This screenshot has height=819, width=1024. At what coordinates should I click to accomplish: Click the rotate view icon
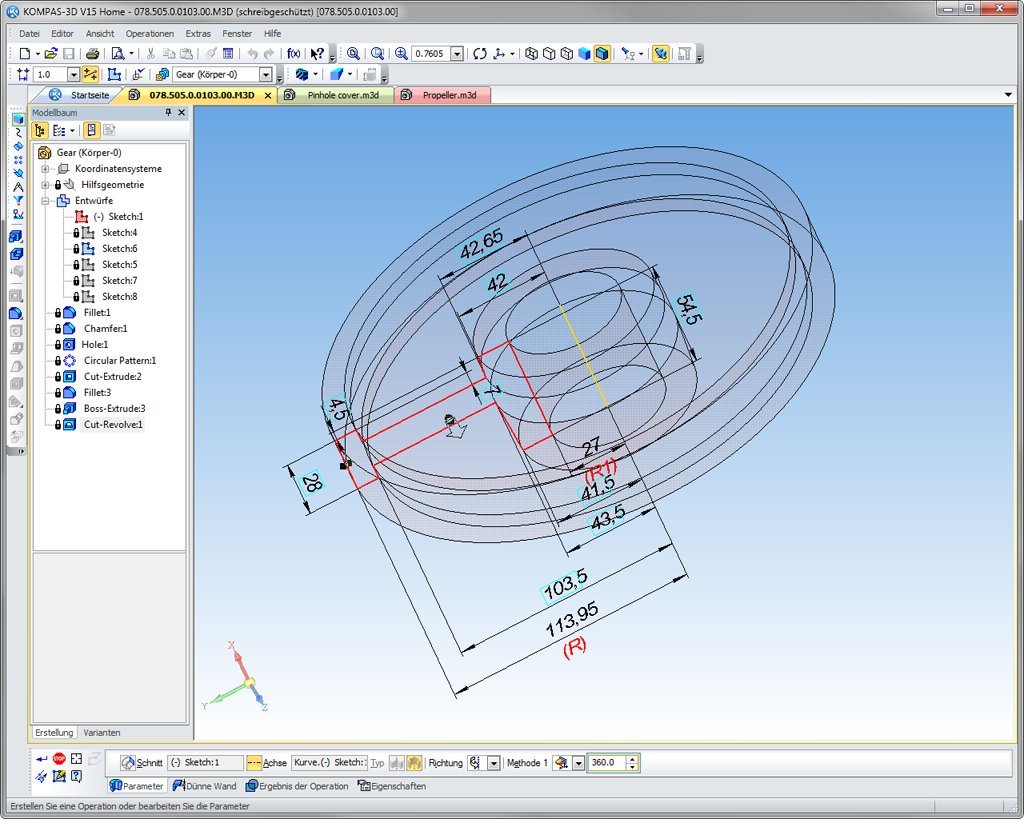[480, 54]
